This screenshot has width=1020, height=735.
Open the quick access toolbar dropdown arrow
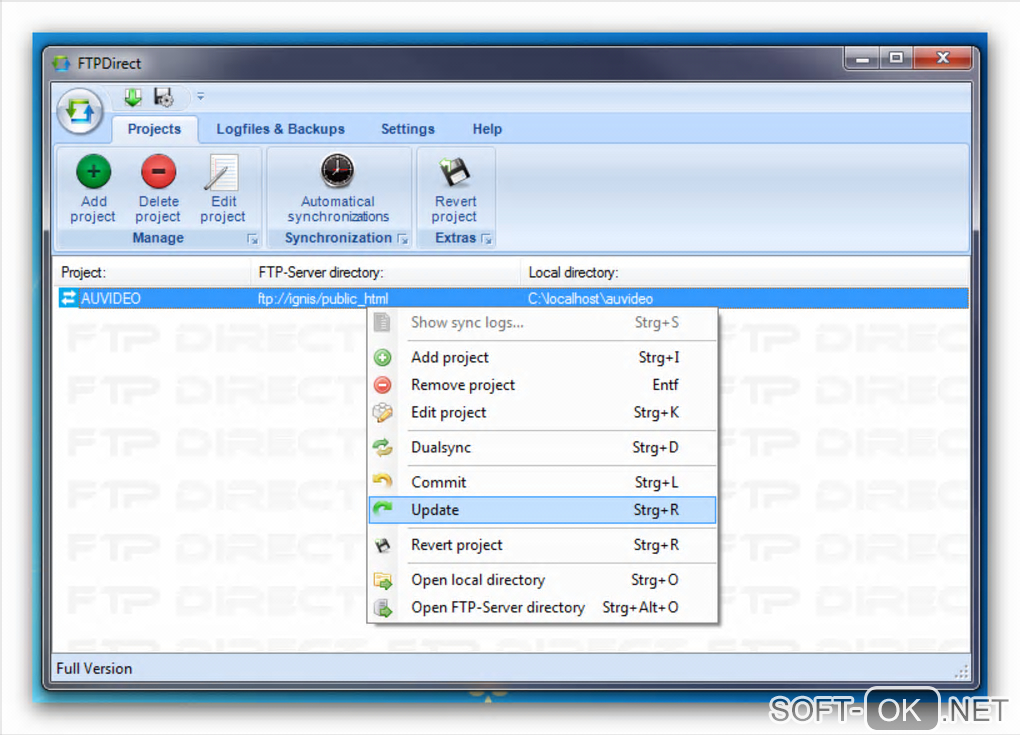click(x=200, y=96)
